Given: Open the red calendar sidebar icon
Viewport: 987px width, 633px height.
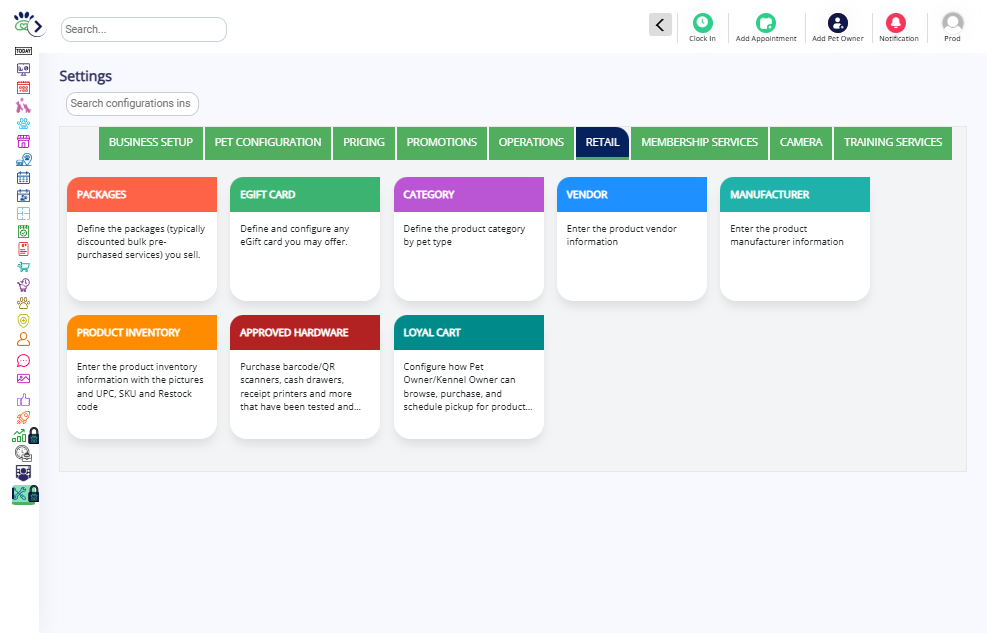Looking at the screenshot, I should coord(23,87).
